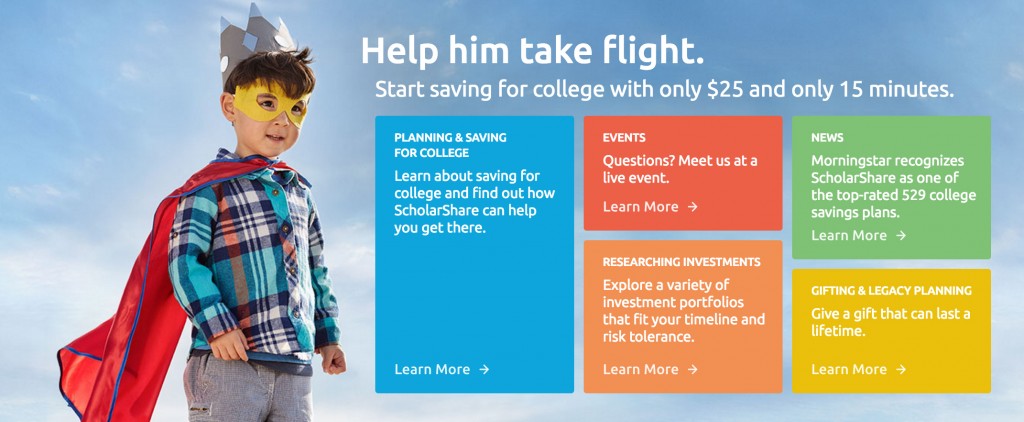Viewport: 1024px width, 422px height.
Task: Select Learn More for Researching Investments
Action: tap(640, 369)
